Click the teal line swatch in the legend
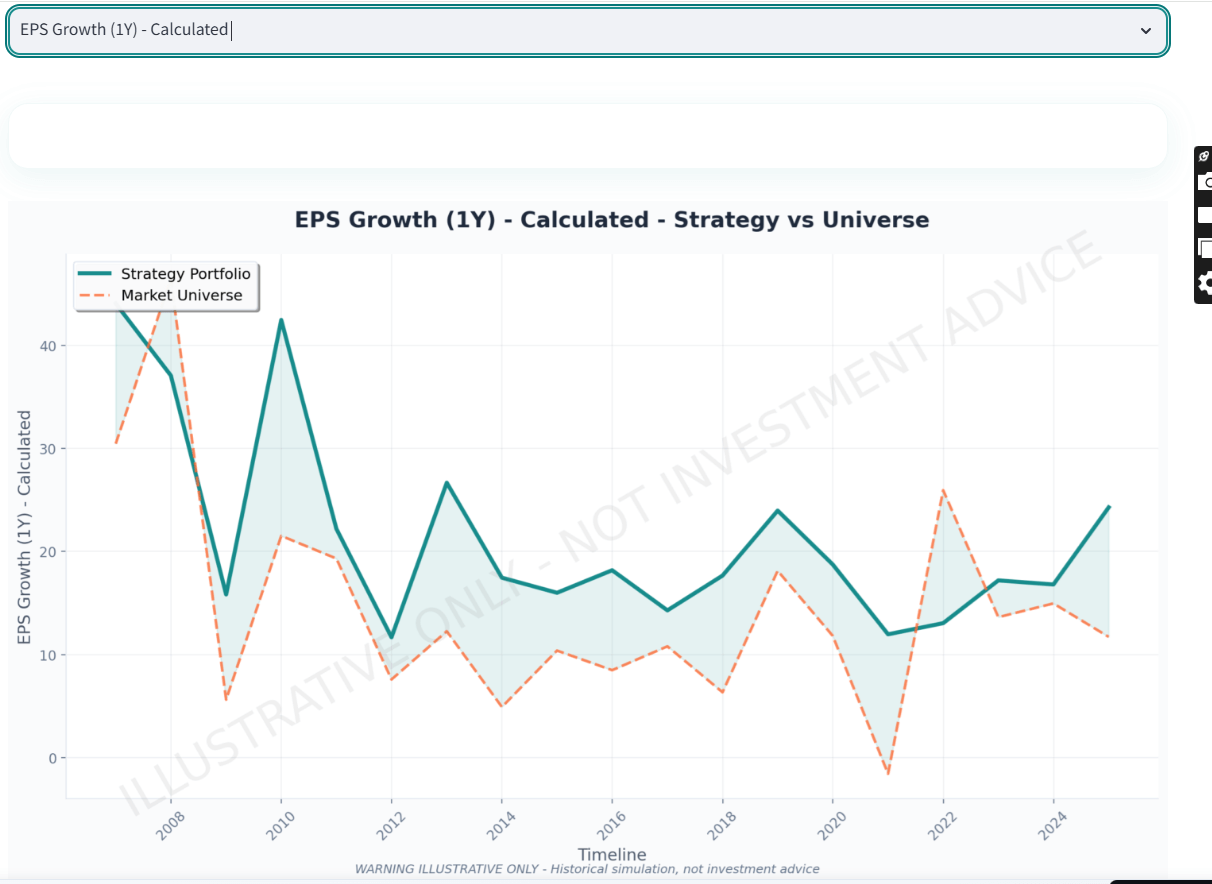This screenshot has height=884, width=1212. 97,274
